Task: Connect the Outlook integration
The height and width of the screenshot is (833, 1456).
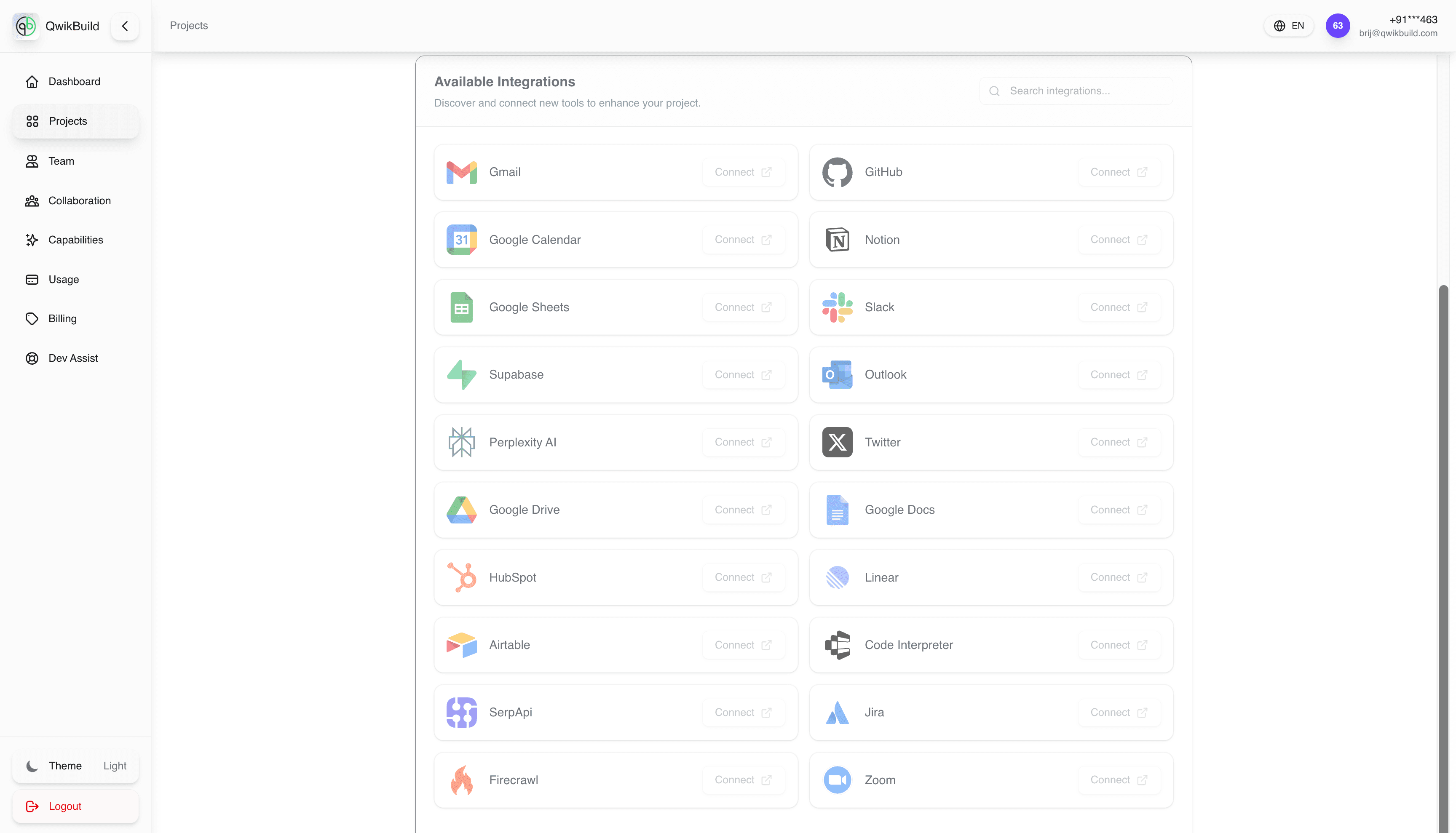Action: click(x=1119, y=375)
